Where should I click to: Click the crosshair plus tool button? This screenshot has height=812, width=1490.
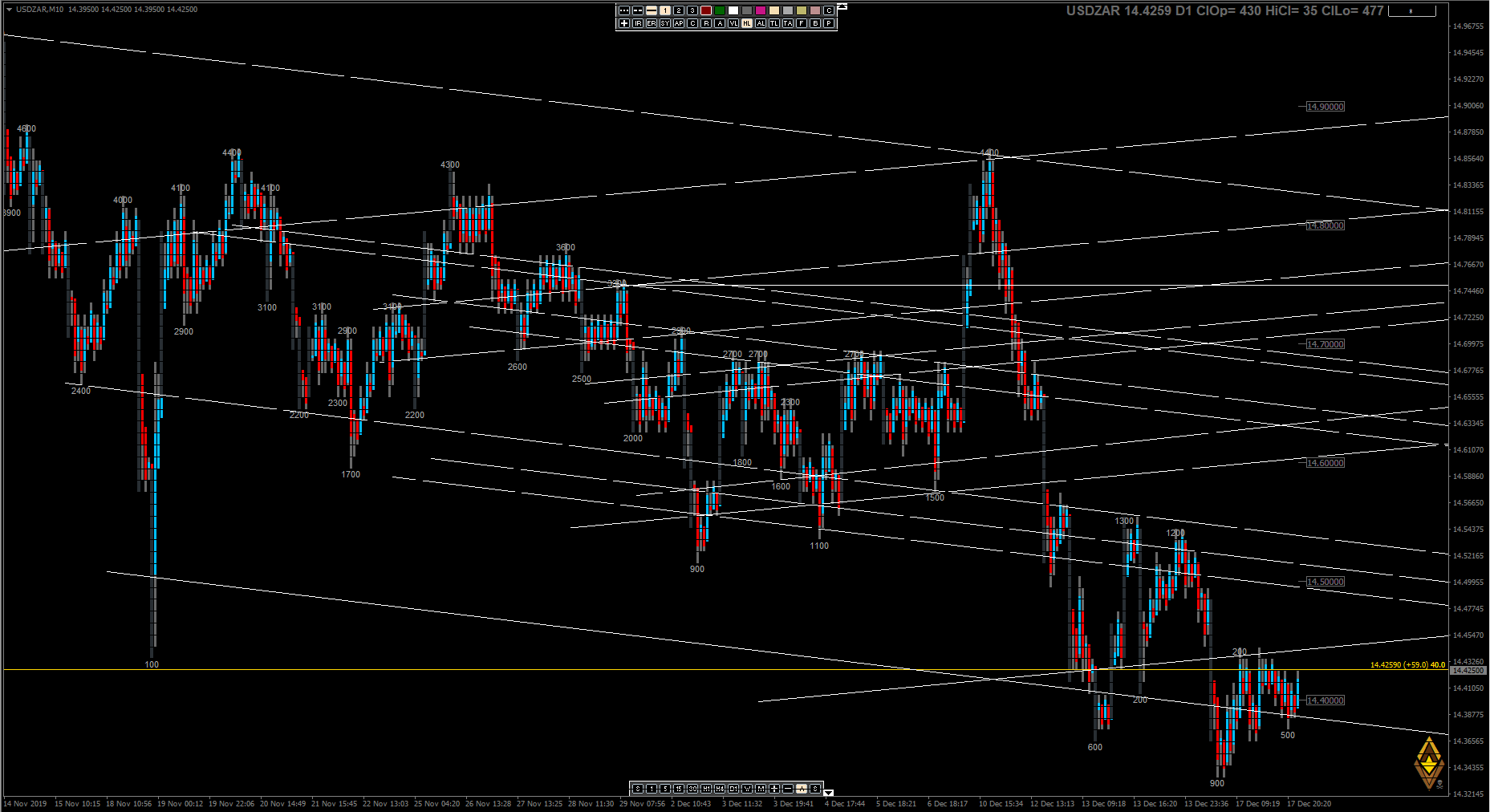click(x=624, y=23)
